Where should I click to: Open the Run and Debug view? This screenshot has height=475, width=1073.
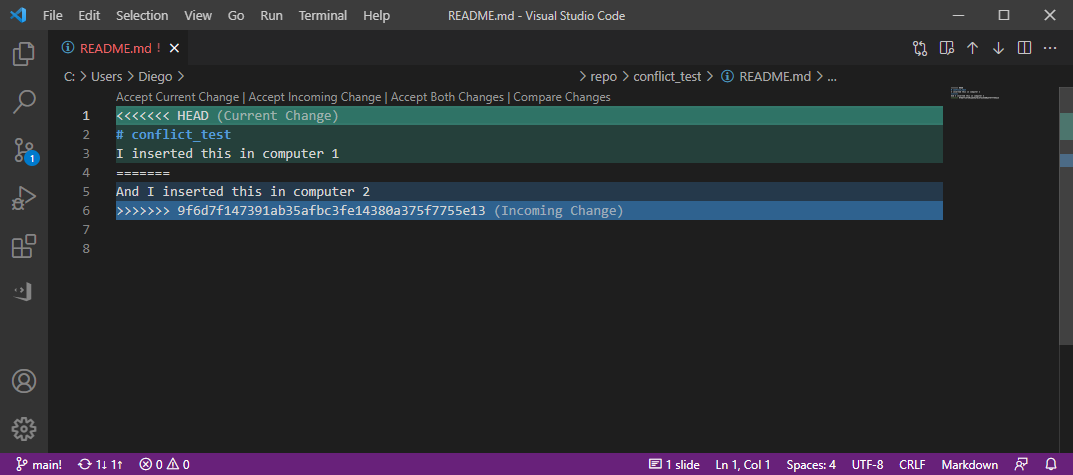[24, 199]
